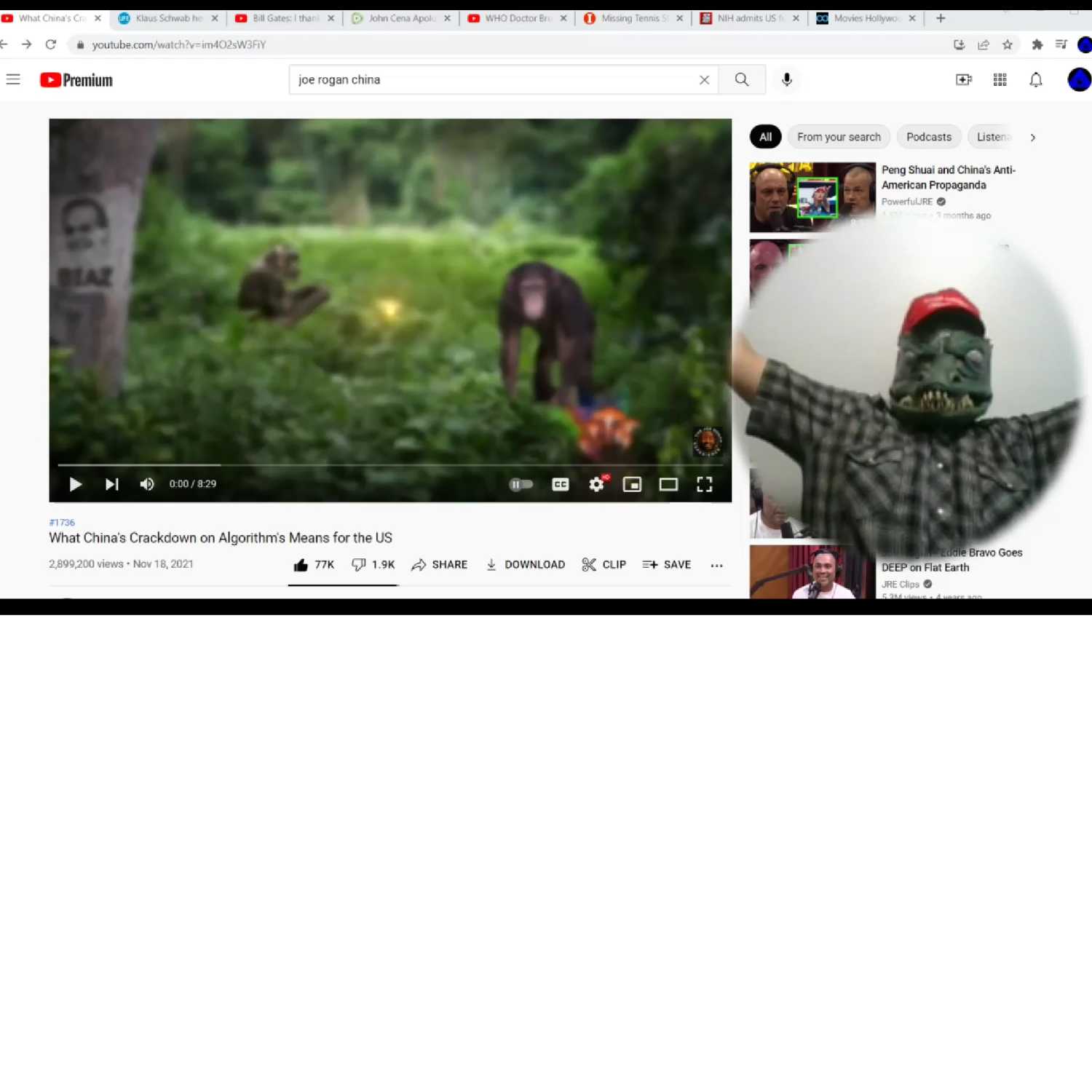1092x1092 pixels.
Task: Switch to theater mode
Action: tap(668, 485)
